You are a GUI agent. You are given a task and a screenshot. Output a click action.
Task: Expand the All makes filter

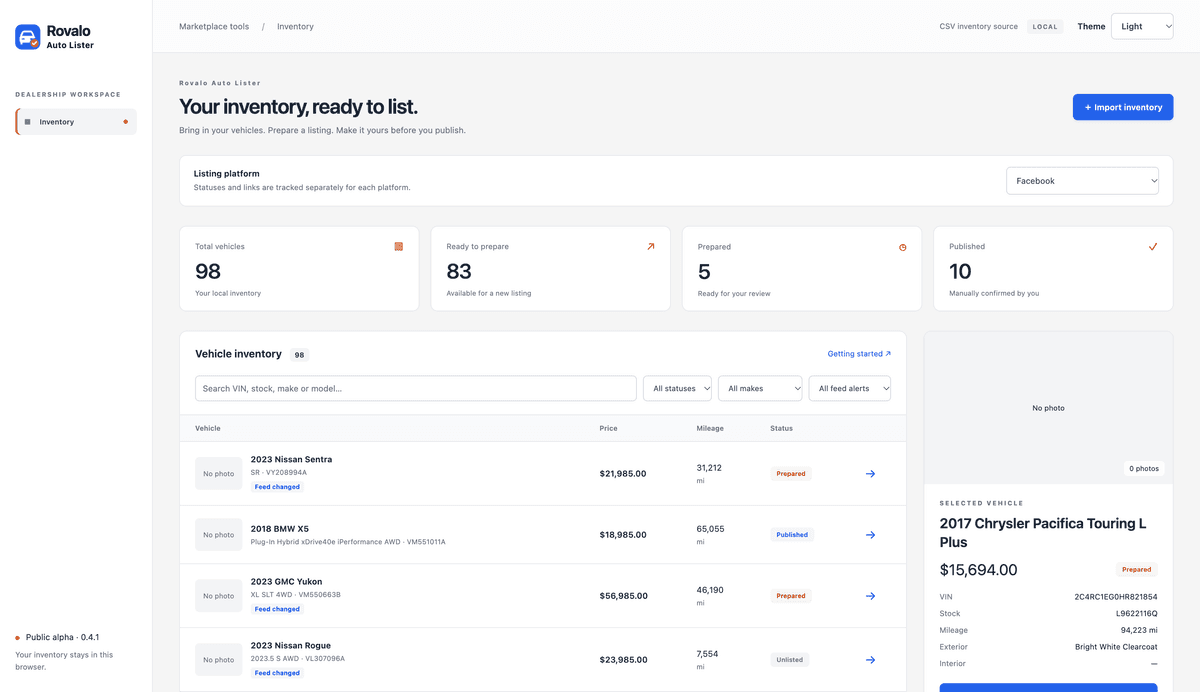[760, 388]
